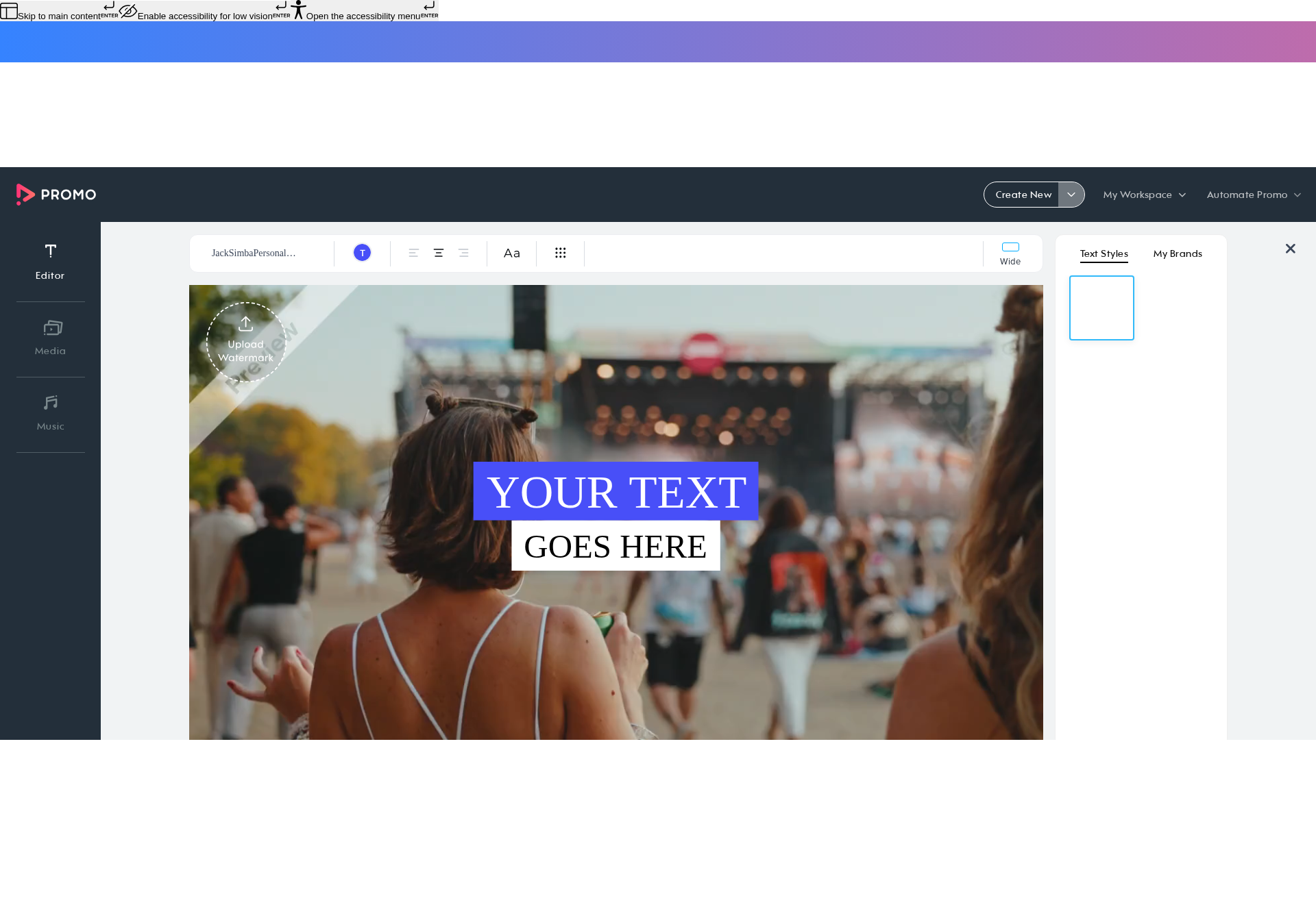The width and height of the screenshot is (1316, 907).
Task: Open the Music panel in sidebar
Action: [50, 413]
